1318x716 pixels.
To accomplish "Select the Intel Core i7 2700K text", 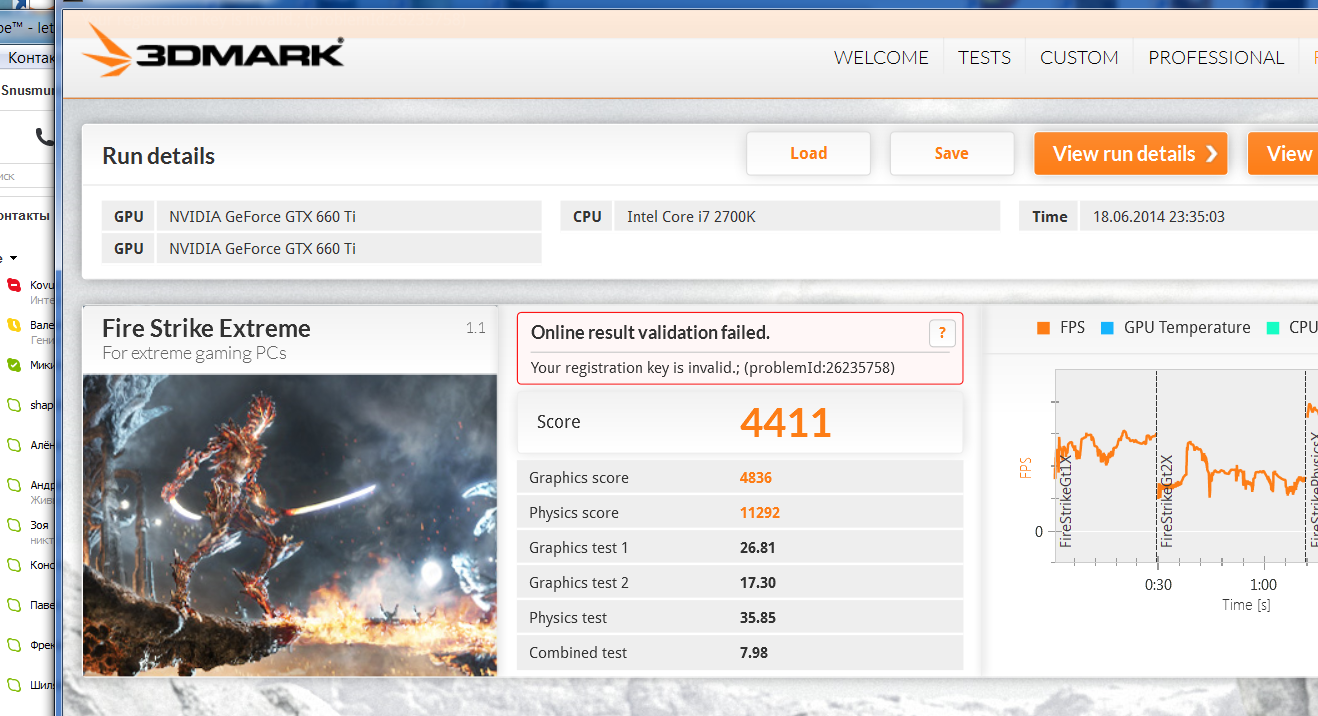I will click(691, 216).
